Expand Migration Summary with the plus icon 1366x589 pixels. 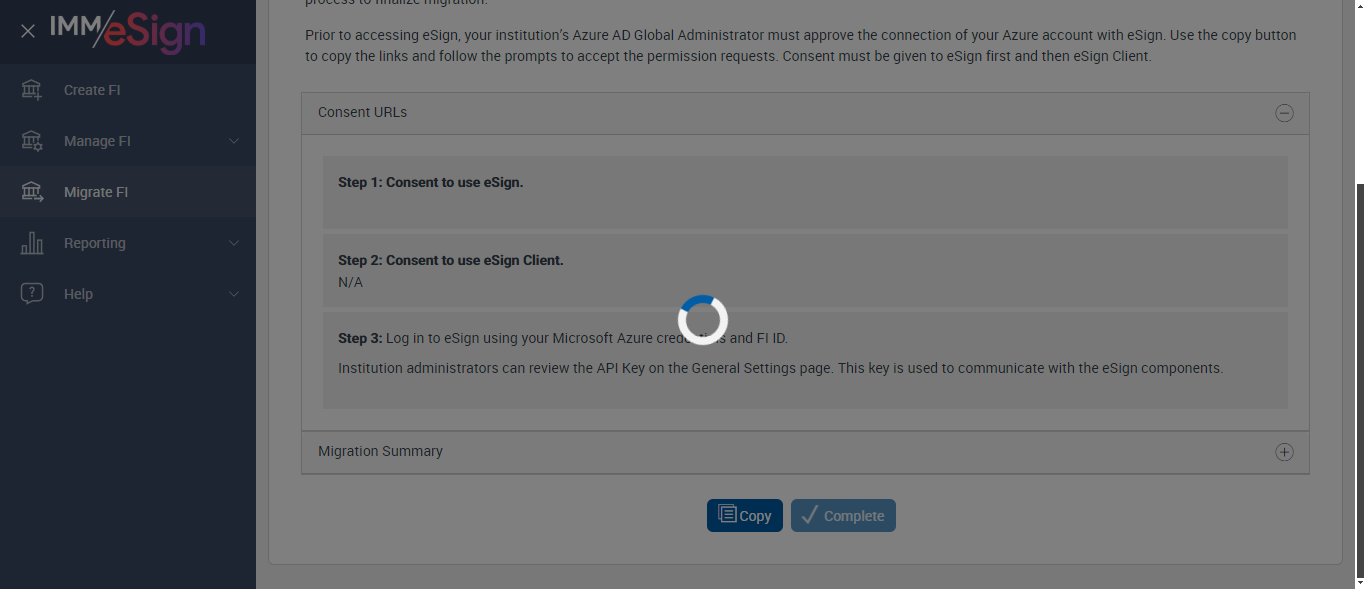[x=1284, y=452]
